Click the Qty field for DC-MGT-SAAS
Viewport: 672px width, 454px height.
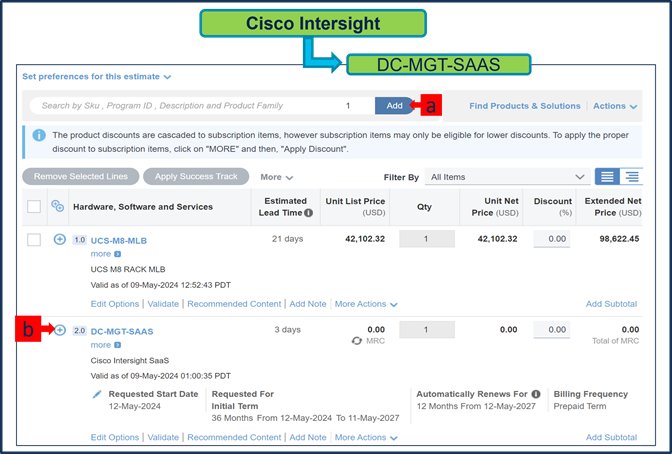tap(427, 330)
